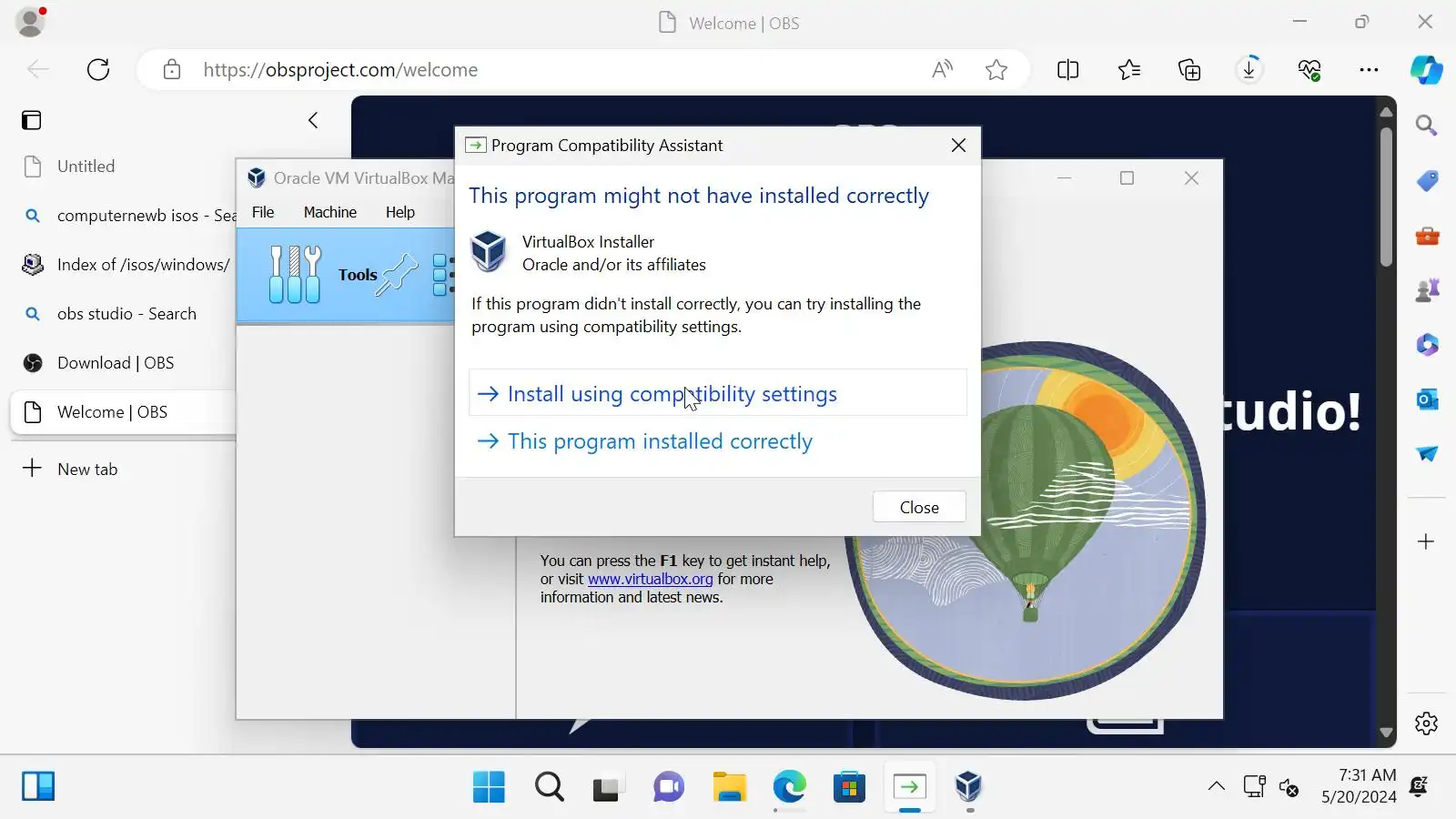This screenshot has height=819, width=1456.
Task: Start Read aloud for this page
Action: tap(943, 70)
